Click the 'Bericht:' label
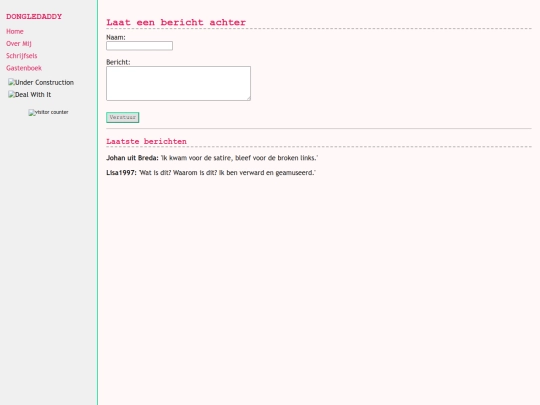The image size is (540, 405). click(x=118, y=62)
